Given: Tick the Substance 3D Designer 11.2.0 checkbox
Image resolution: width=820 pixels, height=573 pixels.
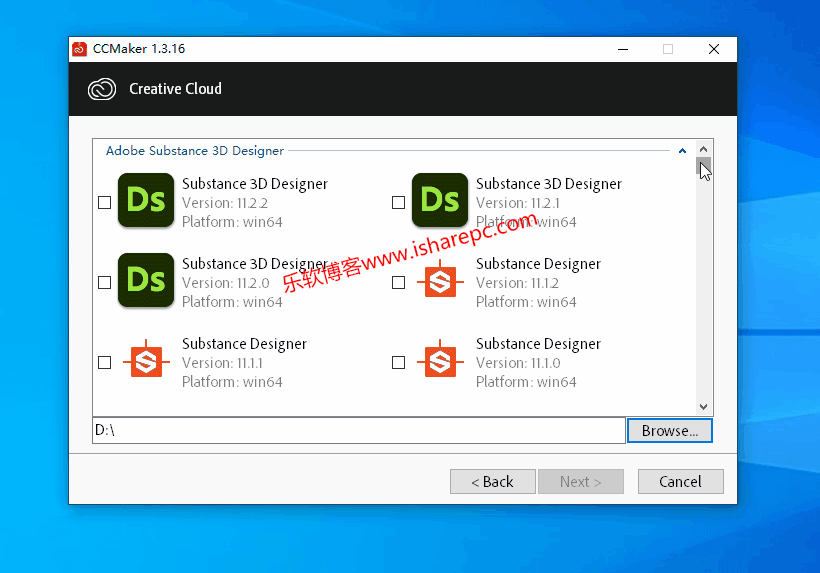Looking at the screenshot, I should (105, 282).
